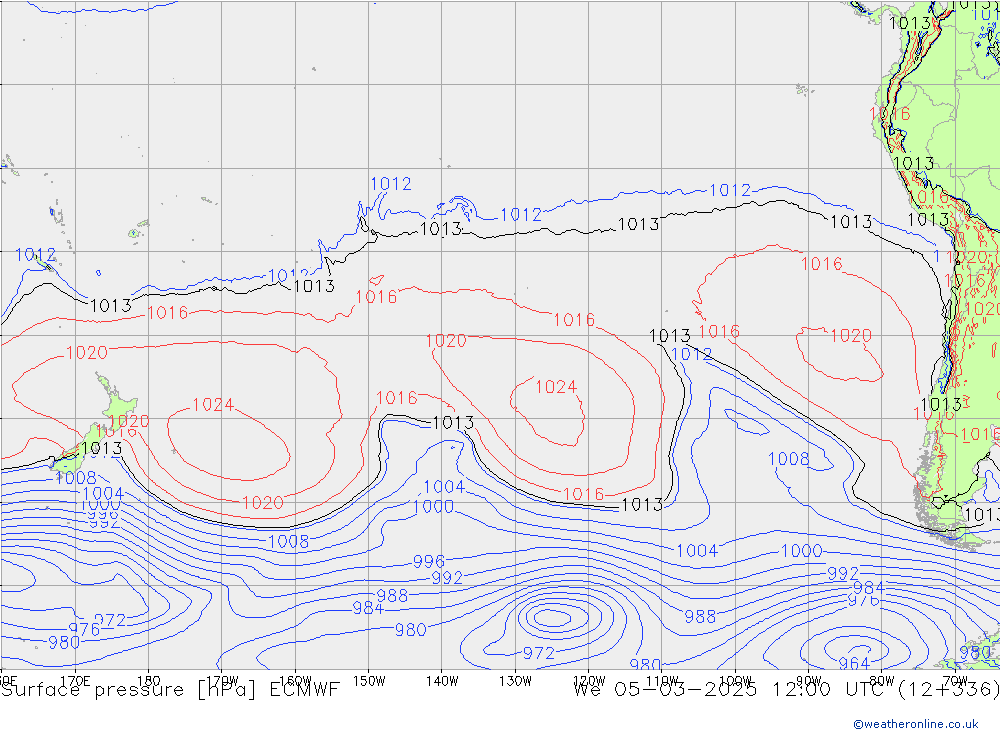1000x733 pixels.
Task: Click the 1020 label off the Chile coast
Action: (x=851, y=336)
